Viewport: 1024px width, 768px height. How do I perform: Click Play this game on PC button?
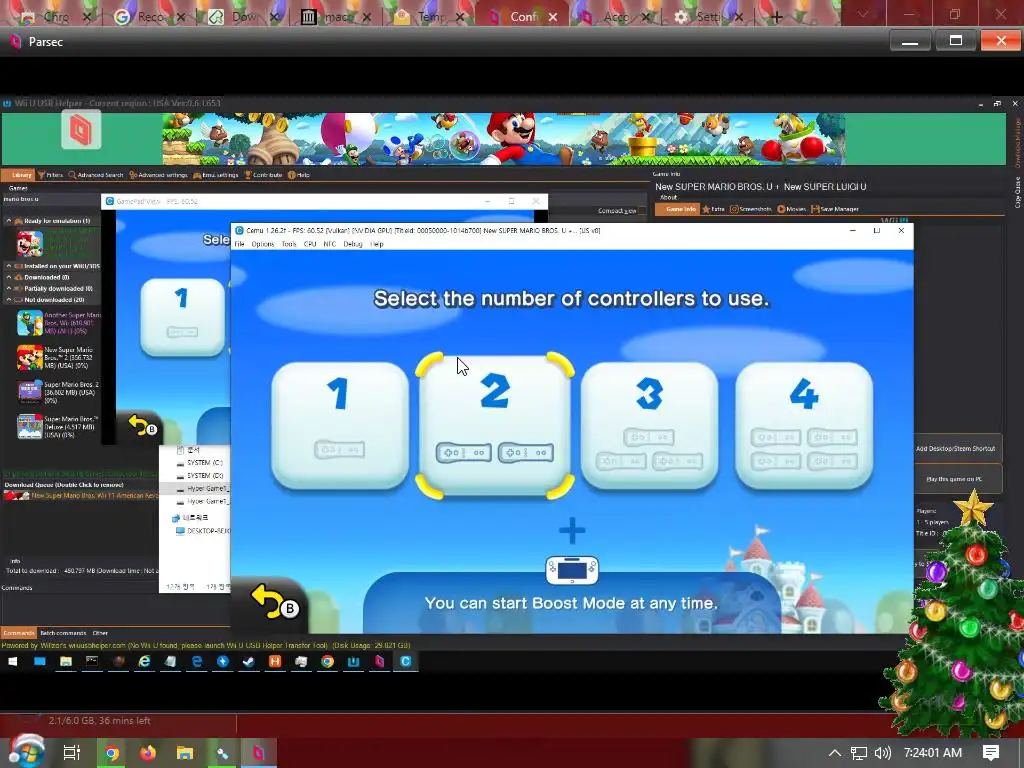click(956, 479)
